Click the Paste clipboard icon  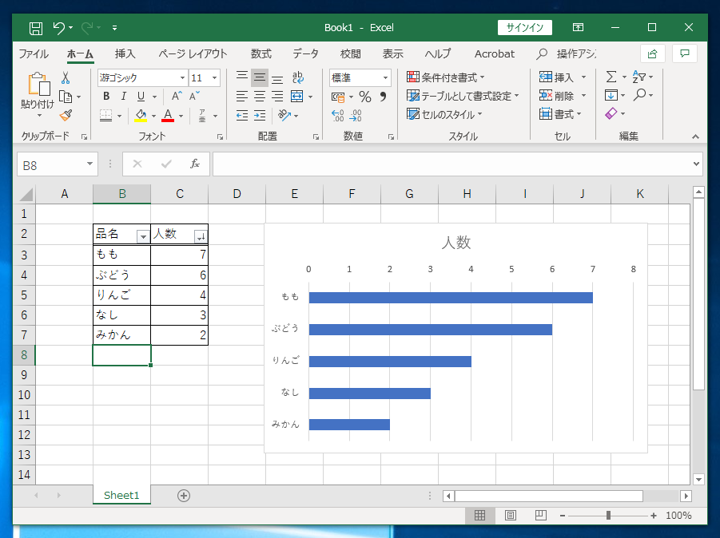click(39, 84)
